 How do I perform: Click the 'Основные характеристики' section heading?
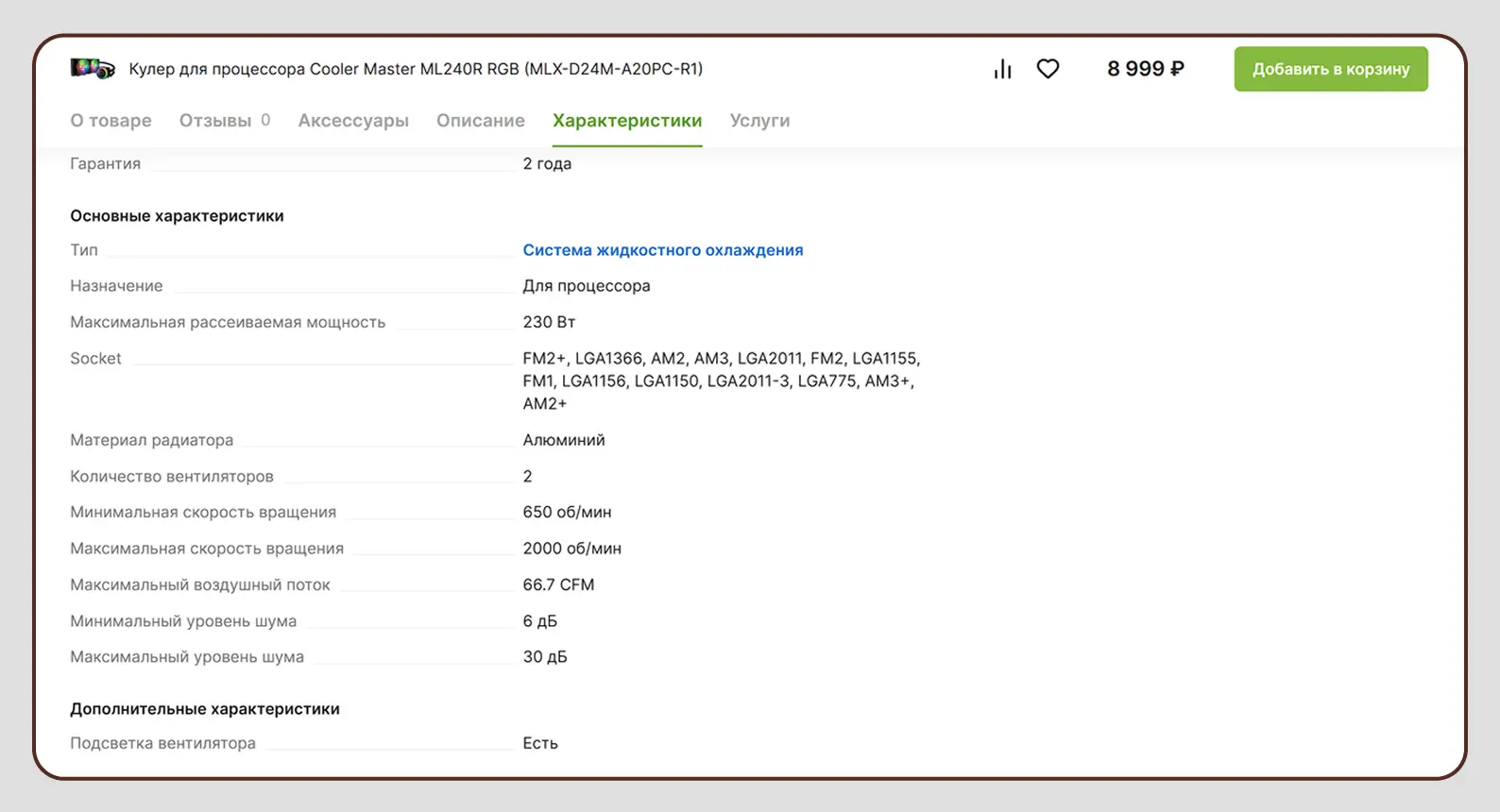[x=177, y=216]
